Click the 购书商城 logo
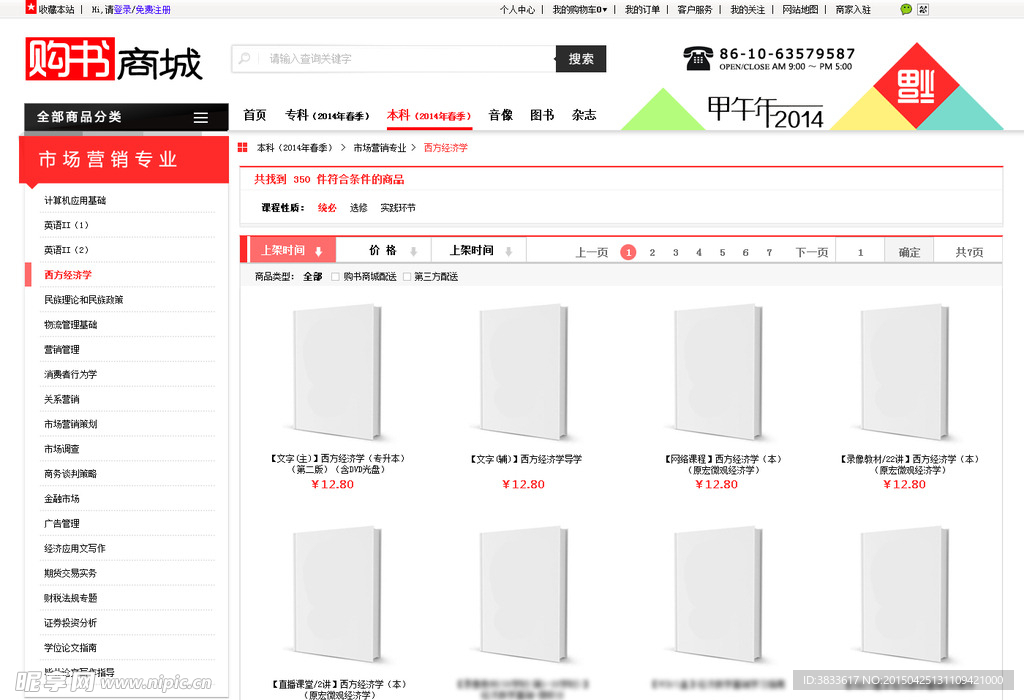The height and width of the screenshot is (700, 1024). [x=113, y=60]
